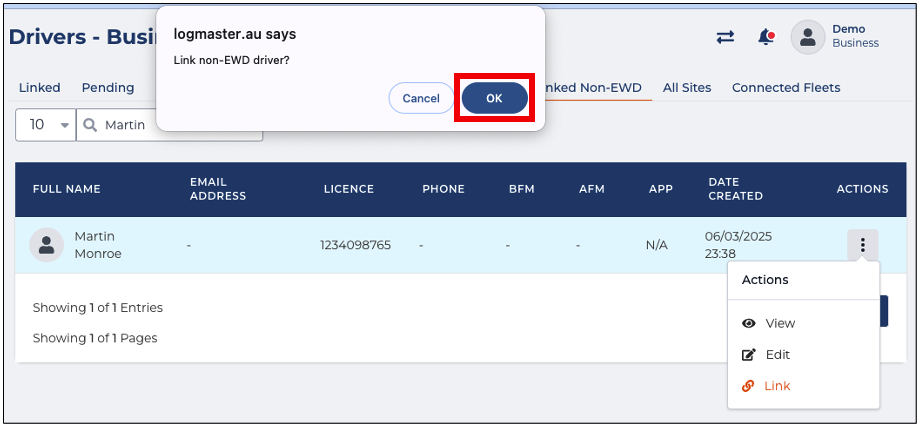Select View from the Actions menu
919x427 pixels.
click(780, 323)
